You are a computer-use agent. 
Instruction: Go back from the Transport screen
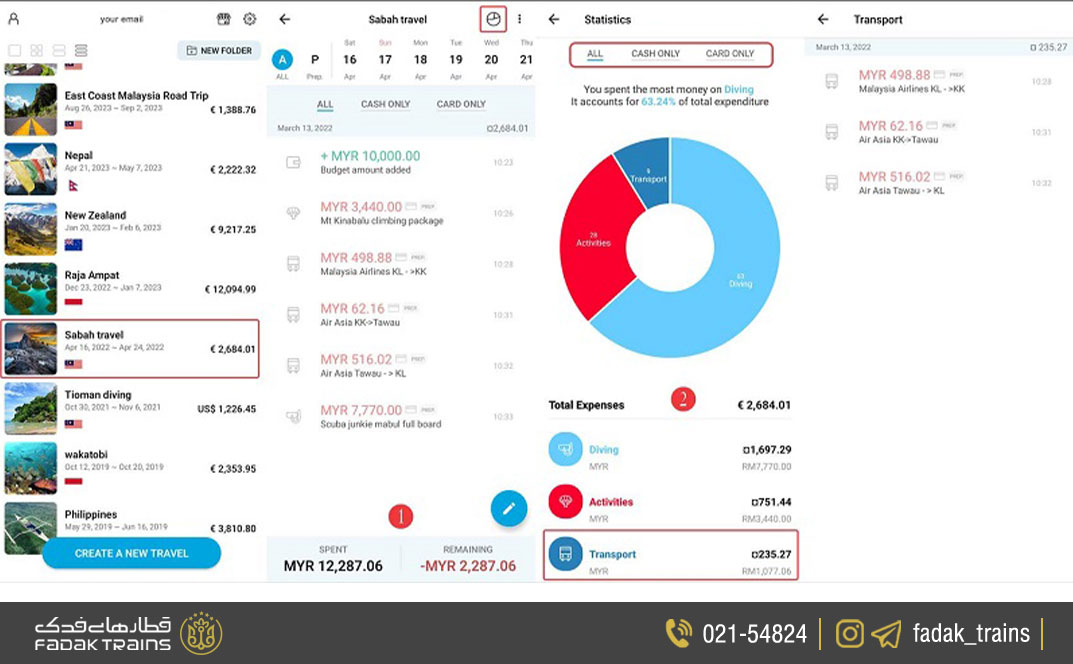(x=823, y=19)
